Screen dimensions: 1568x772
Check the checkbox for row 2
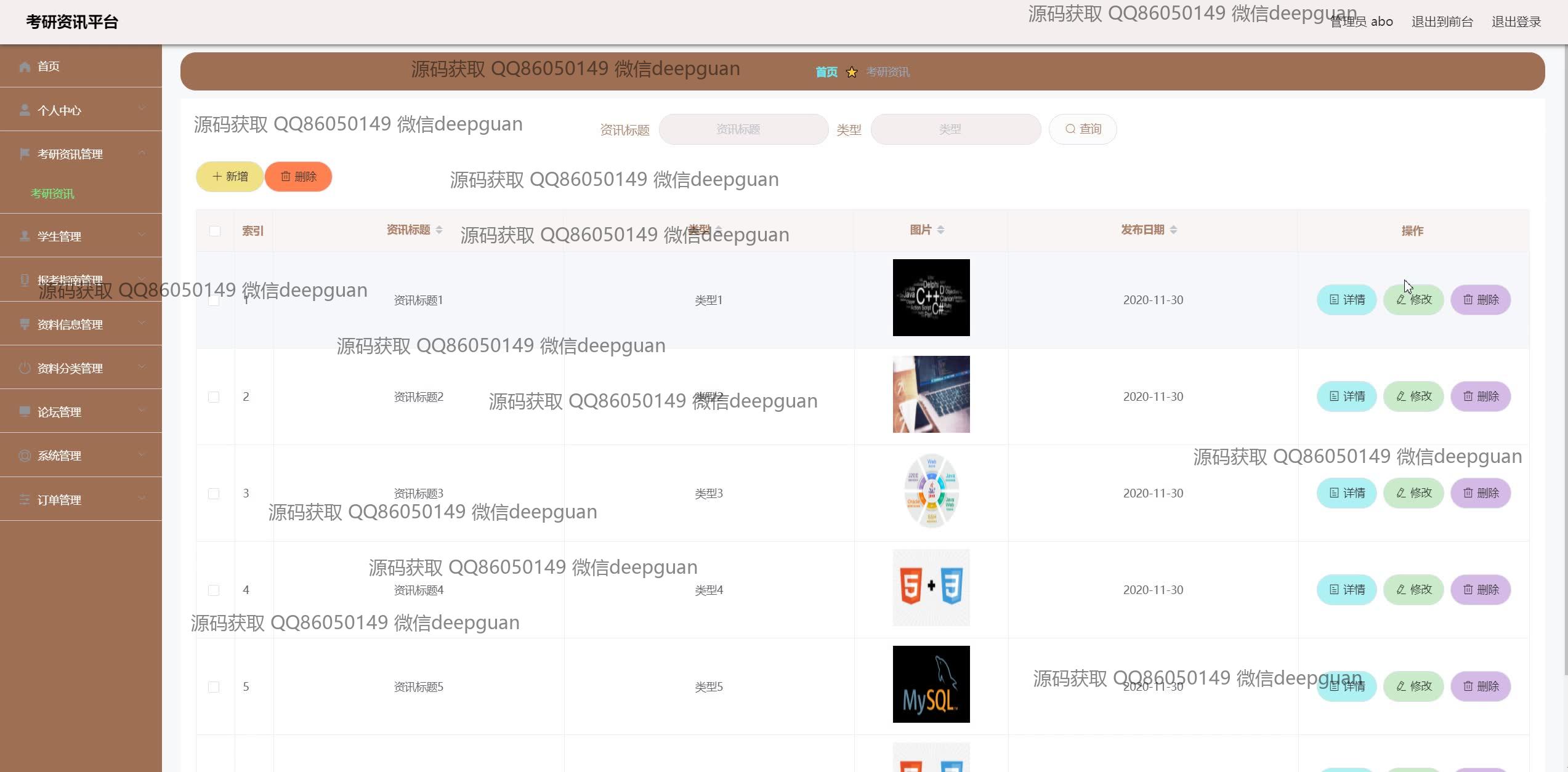[x=214, y=397]
